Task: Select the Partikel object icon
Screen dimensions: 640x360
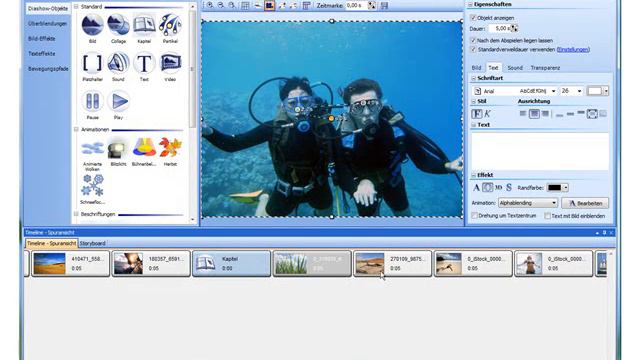Action: (x=170, y=25)
